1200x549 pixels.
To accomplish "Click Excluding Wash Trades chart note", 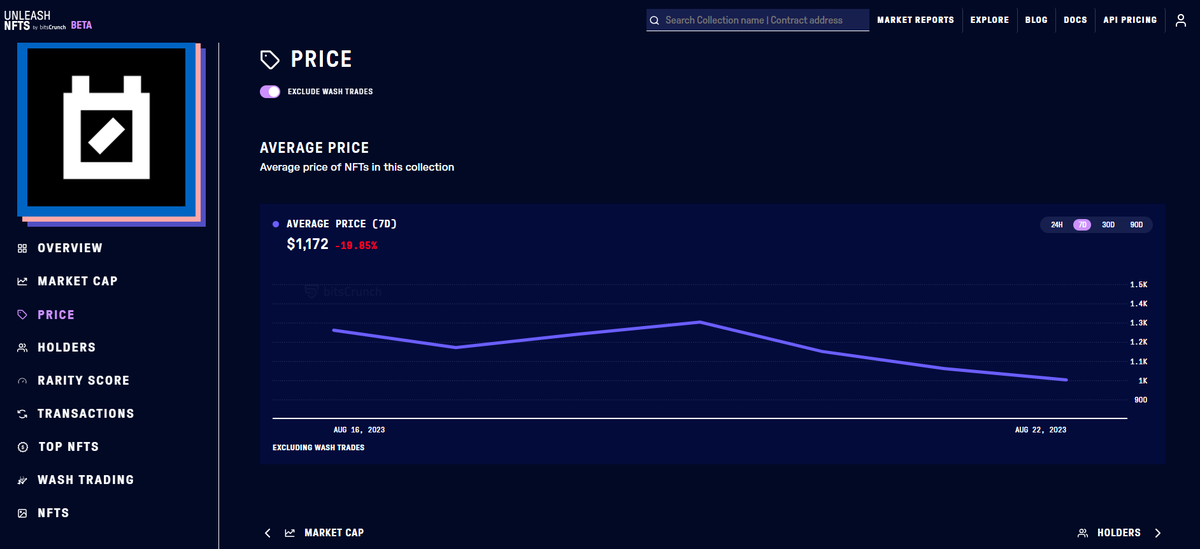I will tap(318, 448).
